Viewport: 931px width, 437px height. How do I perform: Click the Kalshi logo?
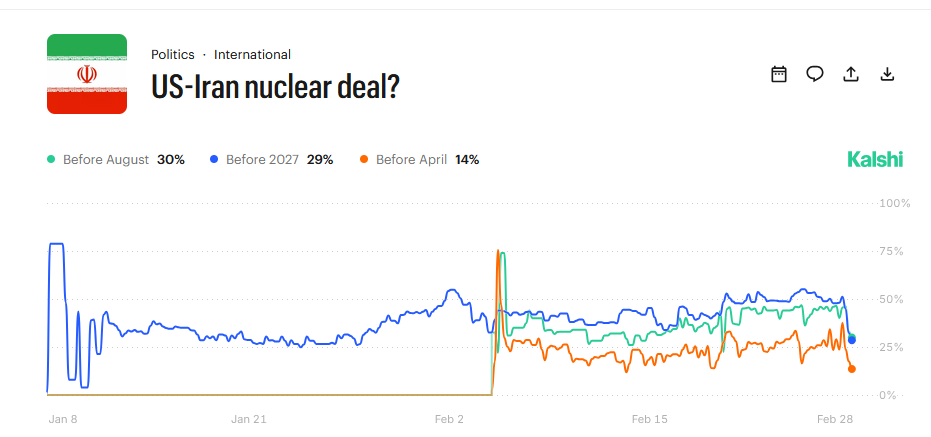pyautogui.click(x=875, y=159)
